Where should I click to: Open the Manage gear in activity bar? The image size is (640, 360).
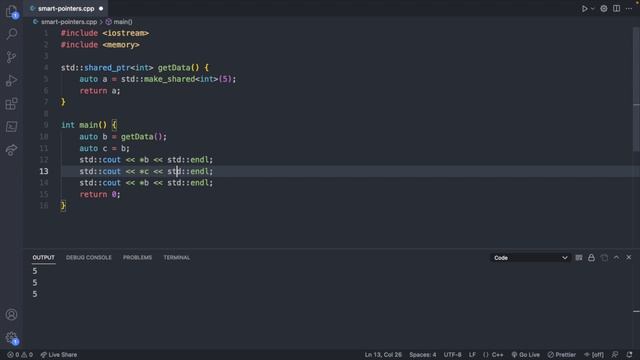11,338
